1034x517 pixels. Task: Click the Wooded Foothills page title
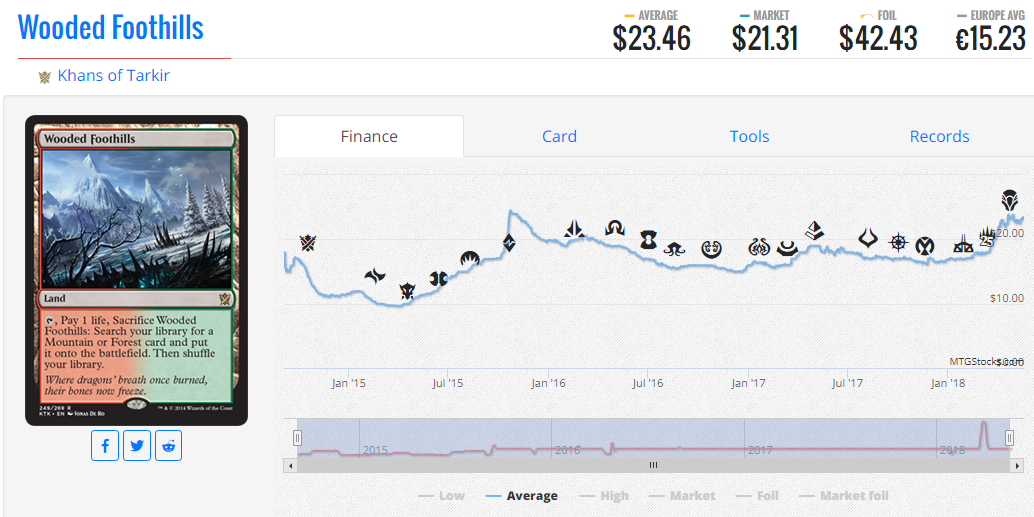tap(111, 28)
